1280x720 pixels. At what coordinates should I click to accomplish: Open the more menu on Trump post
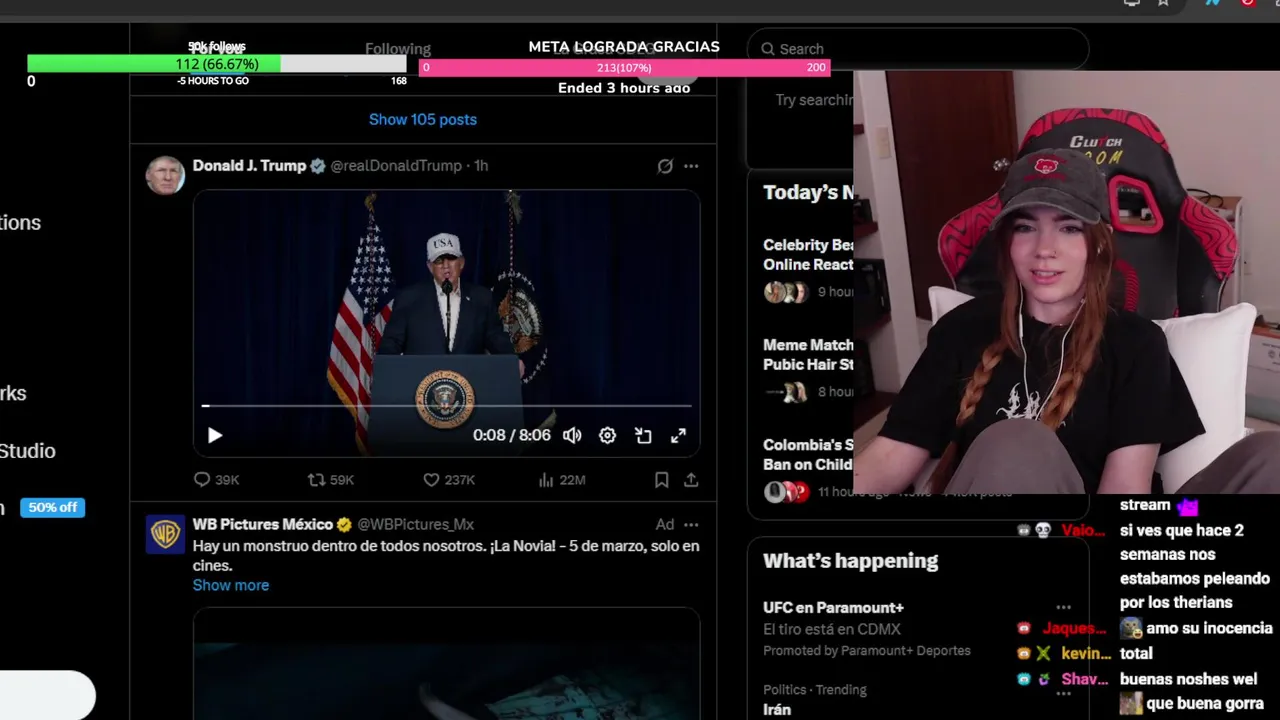click(691, 166)
